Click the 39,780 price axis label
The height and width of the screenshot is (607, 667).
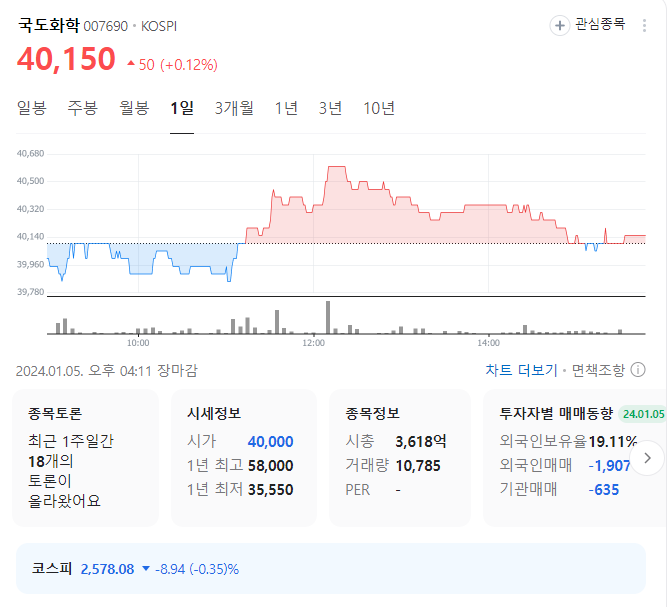[30, 292]
